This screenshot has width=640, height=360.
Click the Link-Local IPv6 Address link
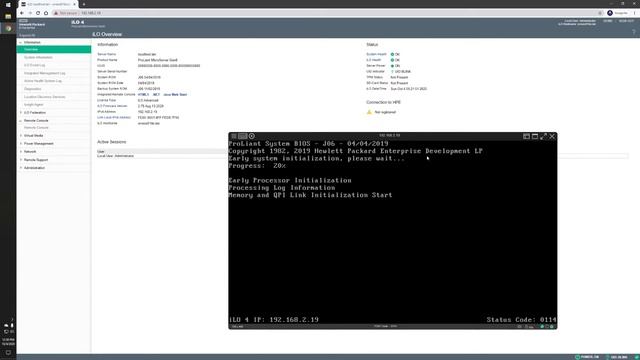tap(114, 118)
